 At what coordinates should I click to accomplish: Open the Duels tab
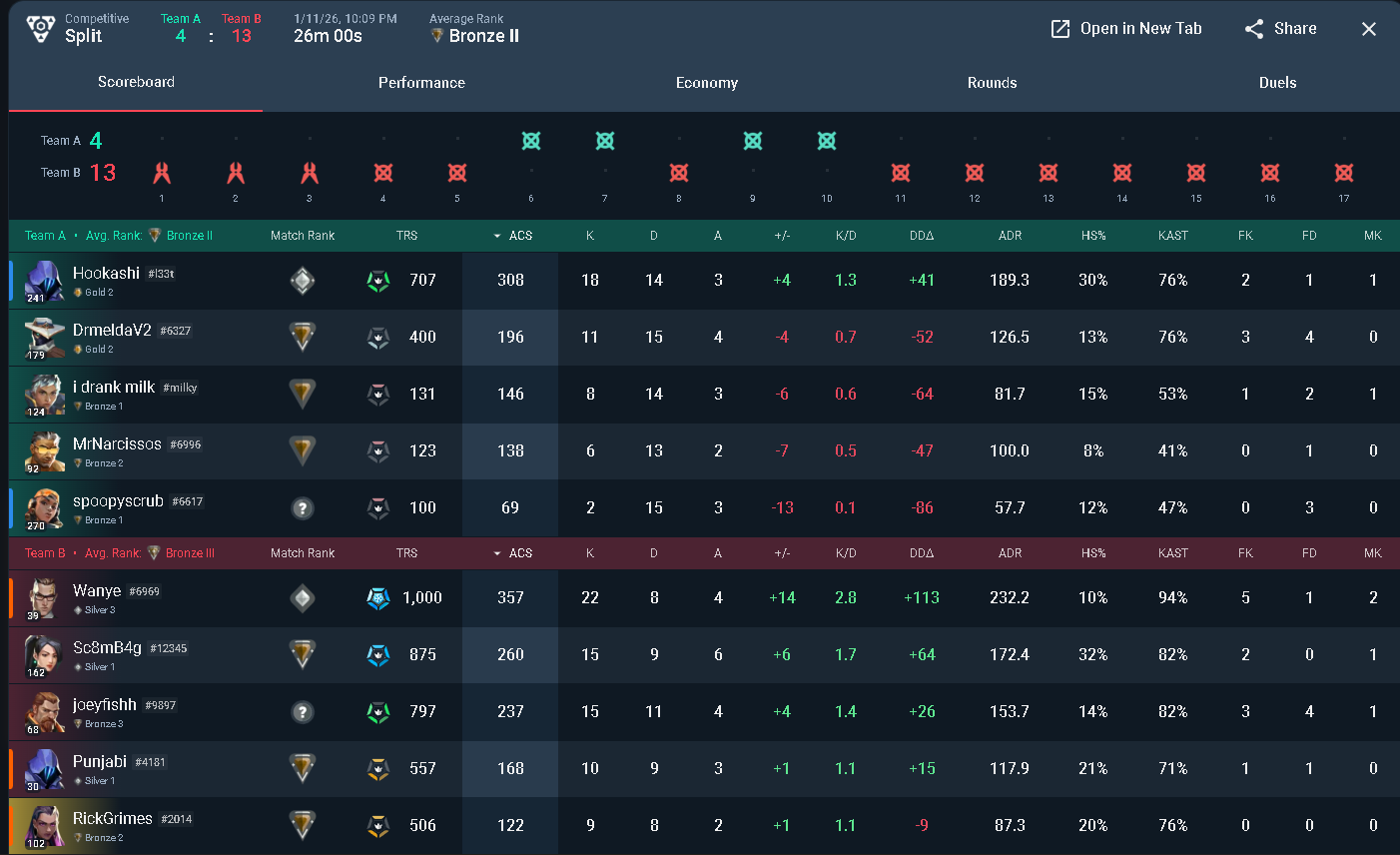pos(1277,83)
